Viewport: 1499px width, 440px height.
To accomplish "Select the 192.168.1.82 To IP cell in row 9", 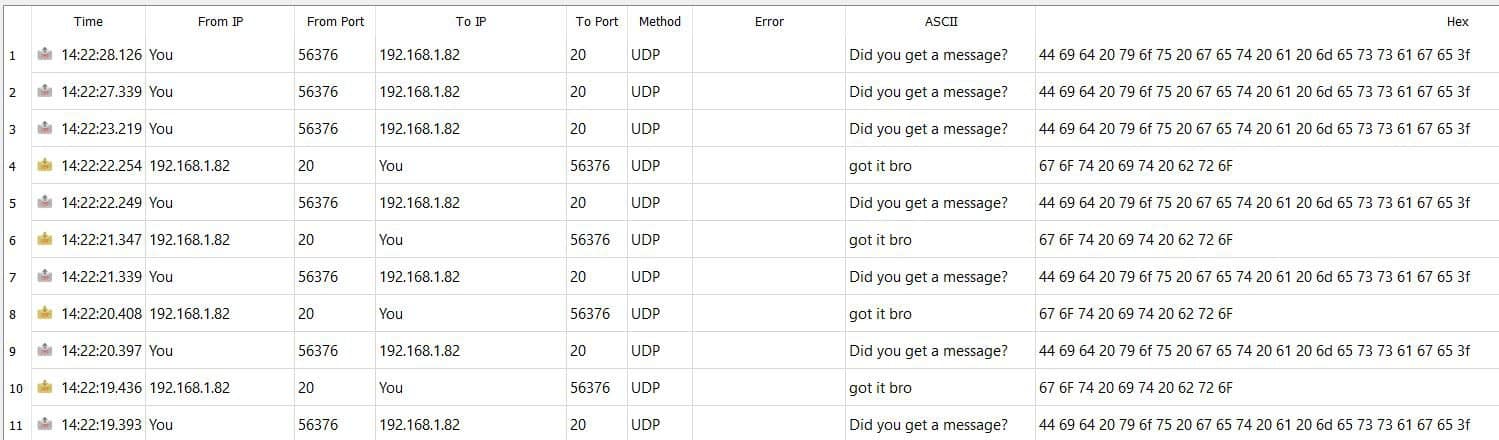I will (420, 351).
